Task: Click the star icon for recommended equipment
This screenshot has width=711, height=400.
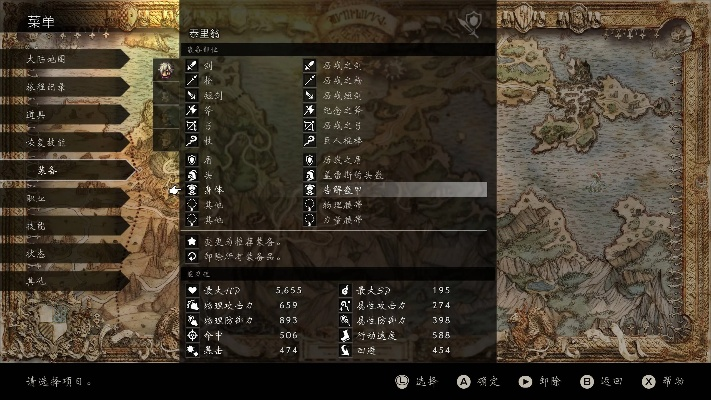Action: pos(192,241)
